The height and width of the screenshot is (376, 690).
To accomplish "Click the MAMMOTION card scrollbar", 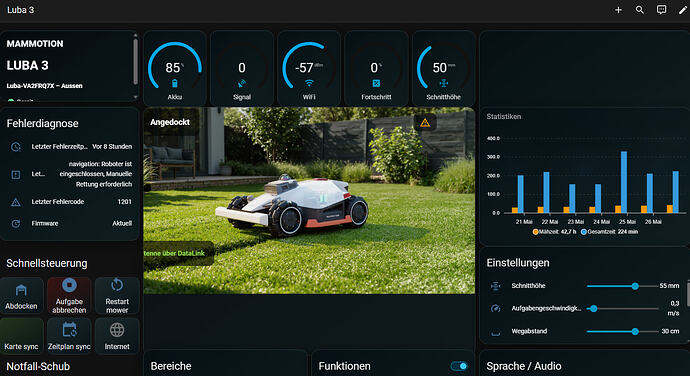I will 136,62.
